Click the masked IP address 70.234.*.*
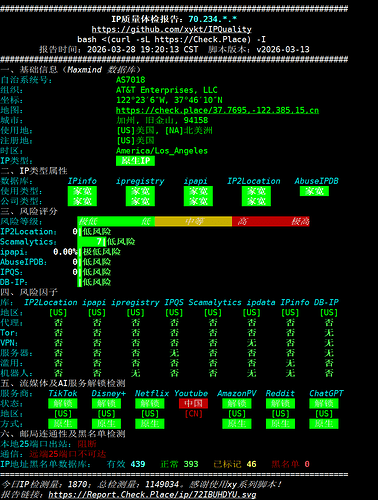 pyautogui.click(x=213, y=19)
